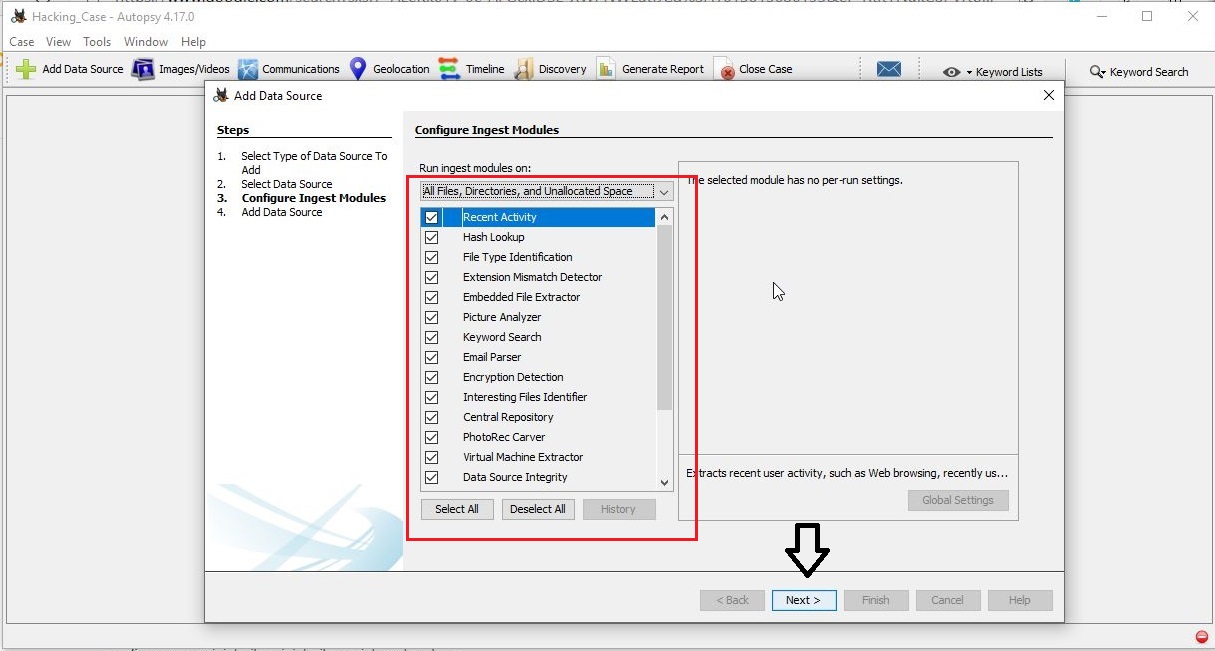
Task: Click the Global Settings button
Action: pos(958,500)
